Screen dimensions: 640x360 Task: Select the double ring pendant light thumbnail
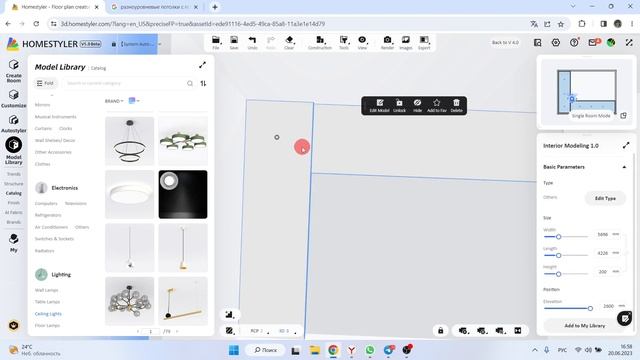point(130,141)
